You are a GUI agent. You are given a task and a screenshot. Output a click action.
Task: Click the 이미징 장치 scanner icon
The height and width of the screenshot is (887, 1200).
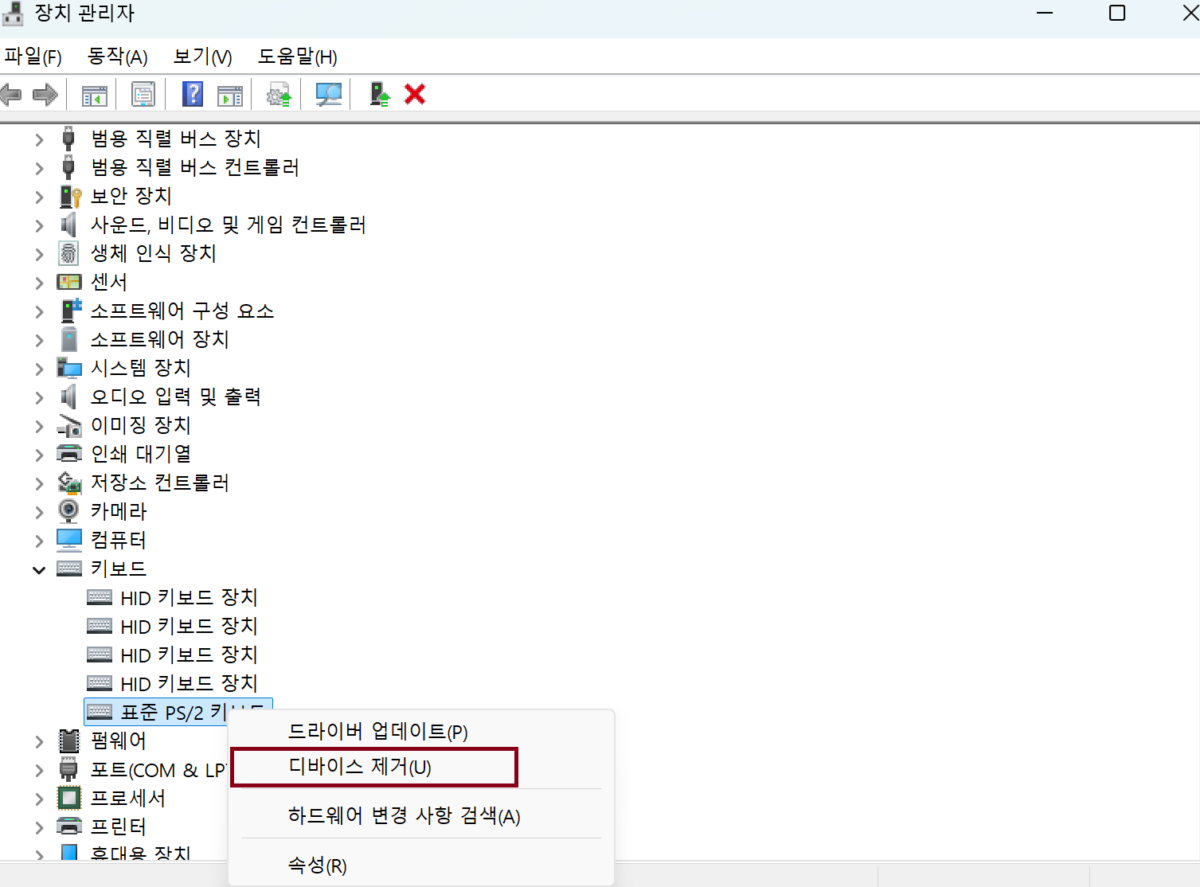[69, 425]
